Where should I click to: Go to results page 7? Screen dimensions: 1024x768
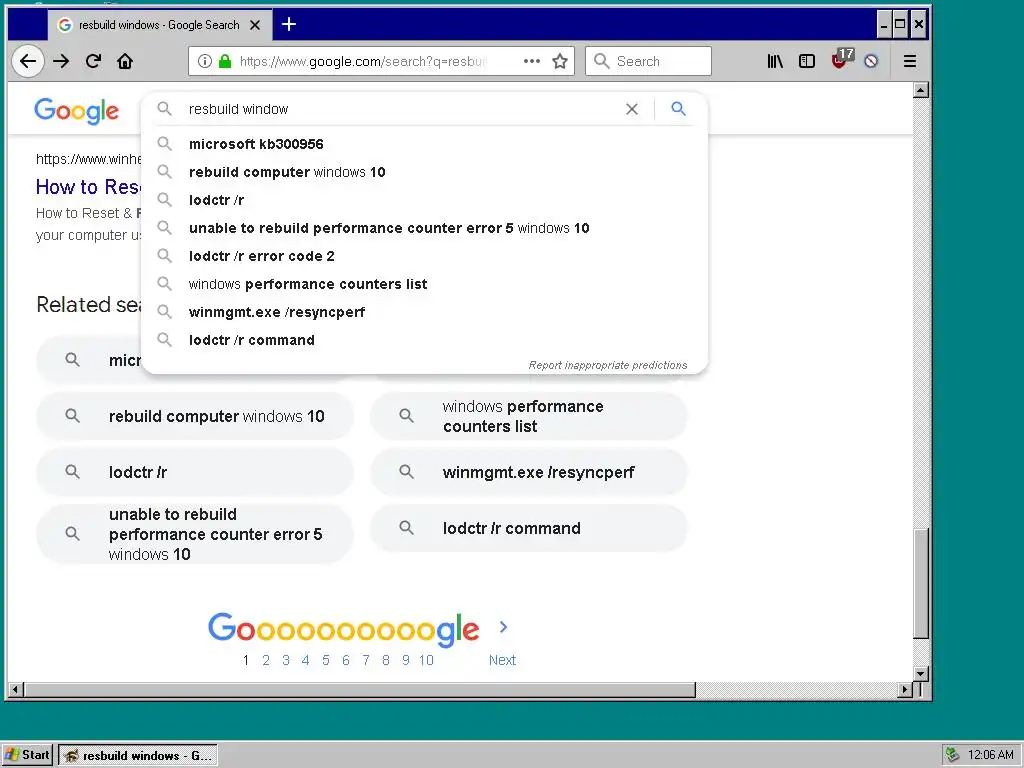click(x=366, y=660)
